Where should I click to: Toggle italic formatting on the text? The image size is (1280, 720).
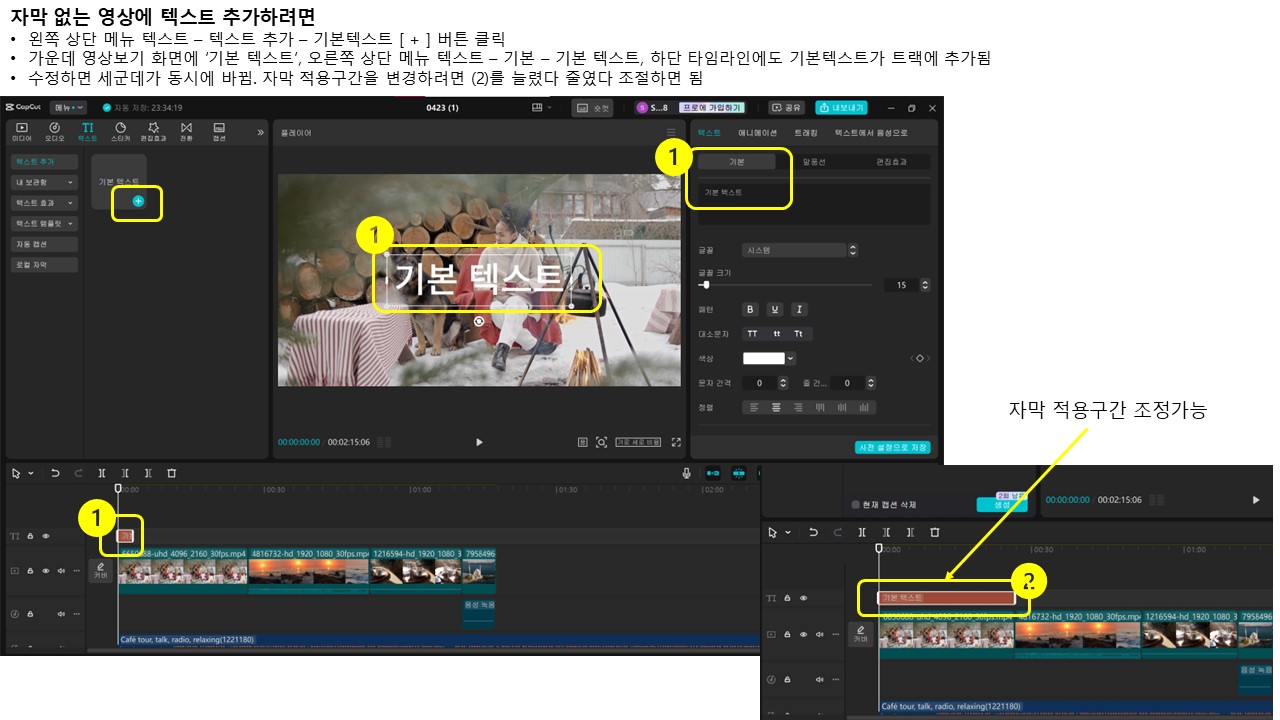pos(799,309)
